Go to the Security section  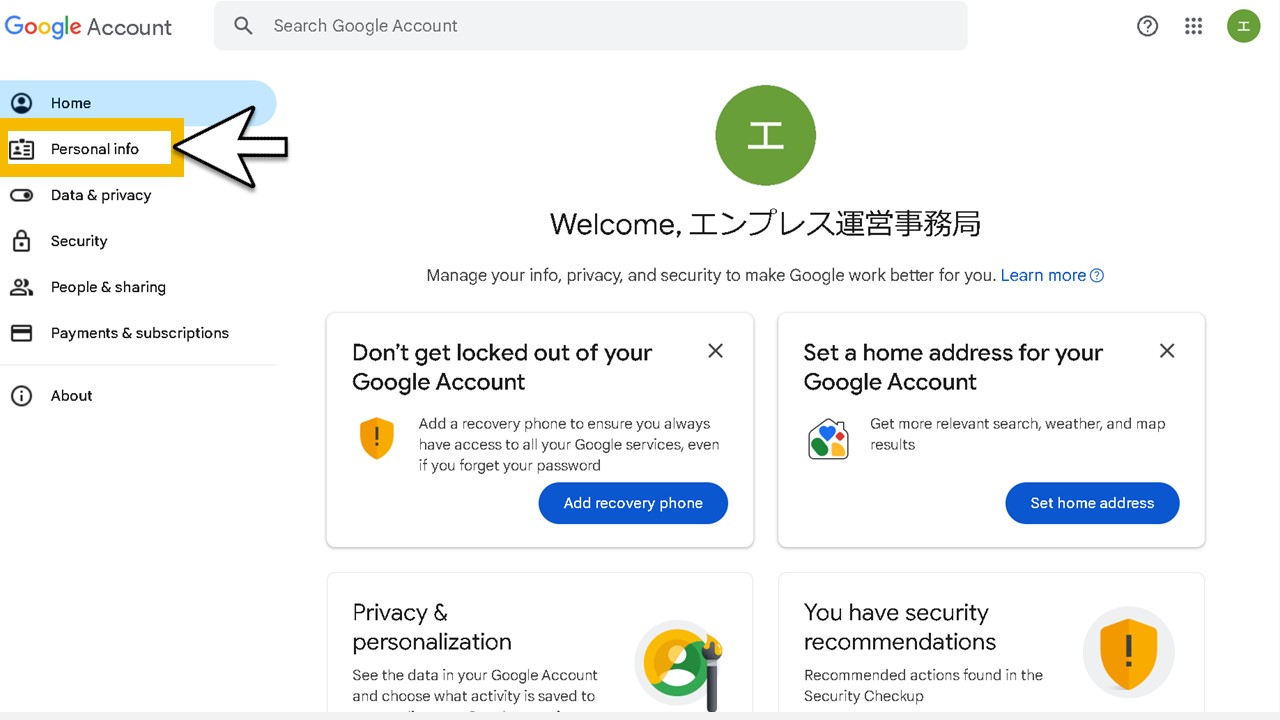[x=78, y=241]
